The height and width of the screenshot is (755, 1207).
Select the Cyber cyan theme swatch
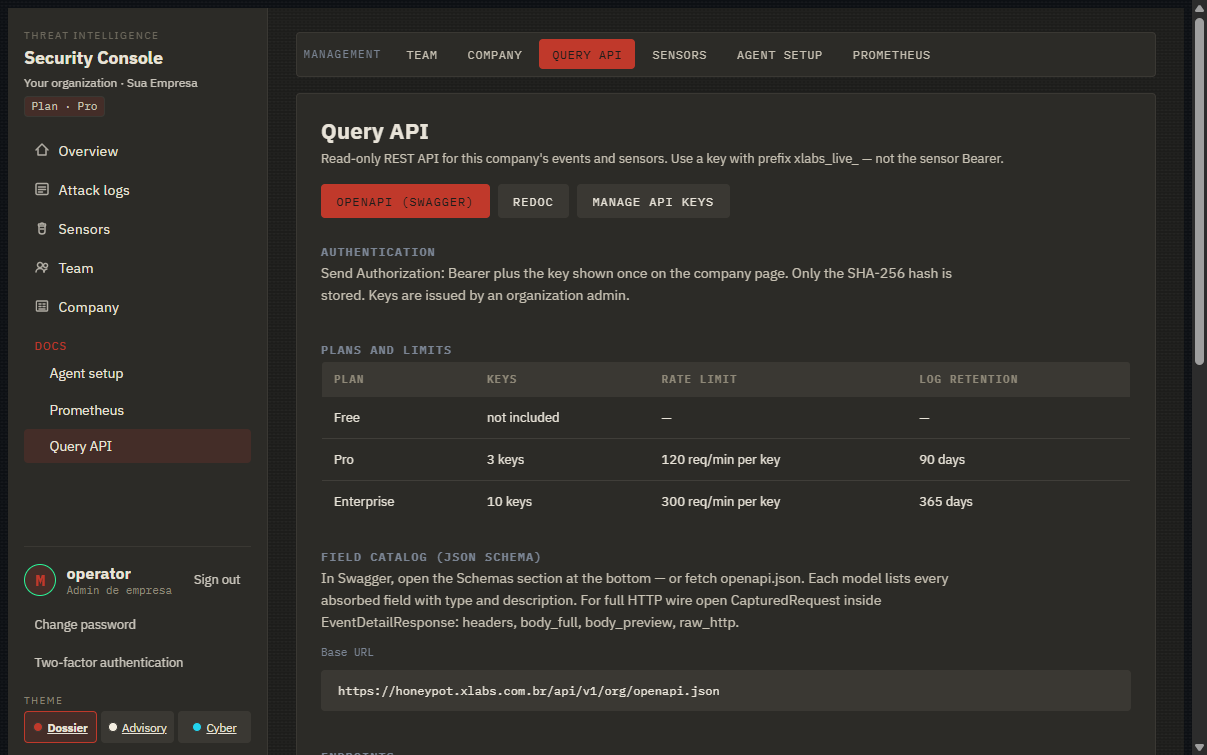(214, 727)
